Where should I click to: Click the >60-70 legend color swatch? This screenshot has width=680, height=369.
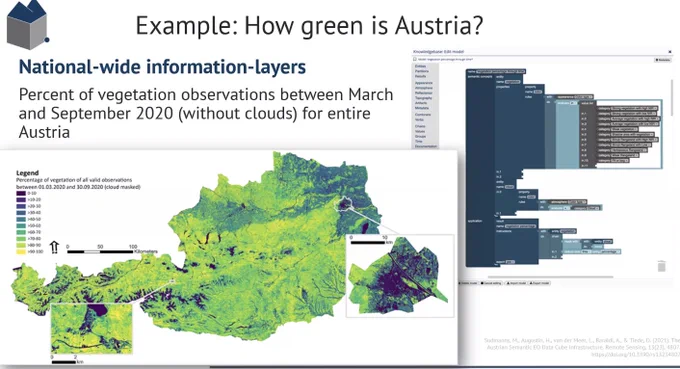pyautogui.click(x=21, y=232)
